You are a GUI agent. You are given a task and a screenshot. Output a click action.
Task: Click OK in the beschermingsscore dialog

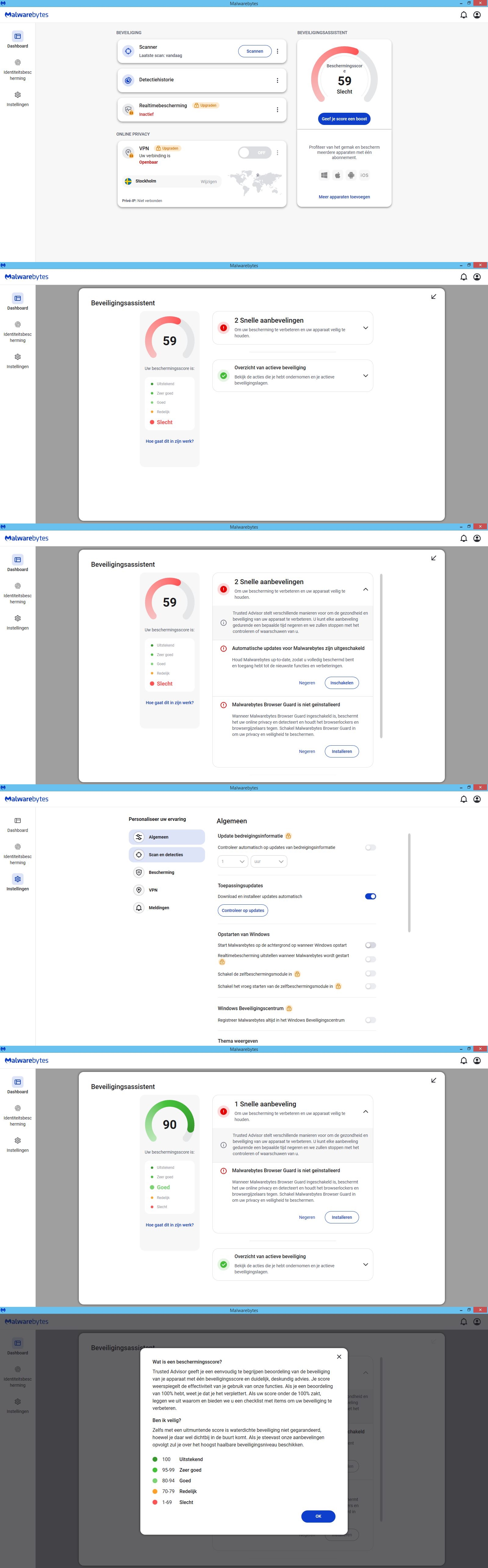[318, 1516]
